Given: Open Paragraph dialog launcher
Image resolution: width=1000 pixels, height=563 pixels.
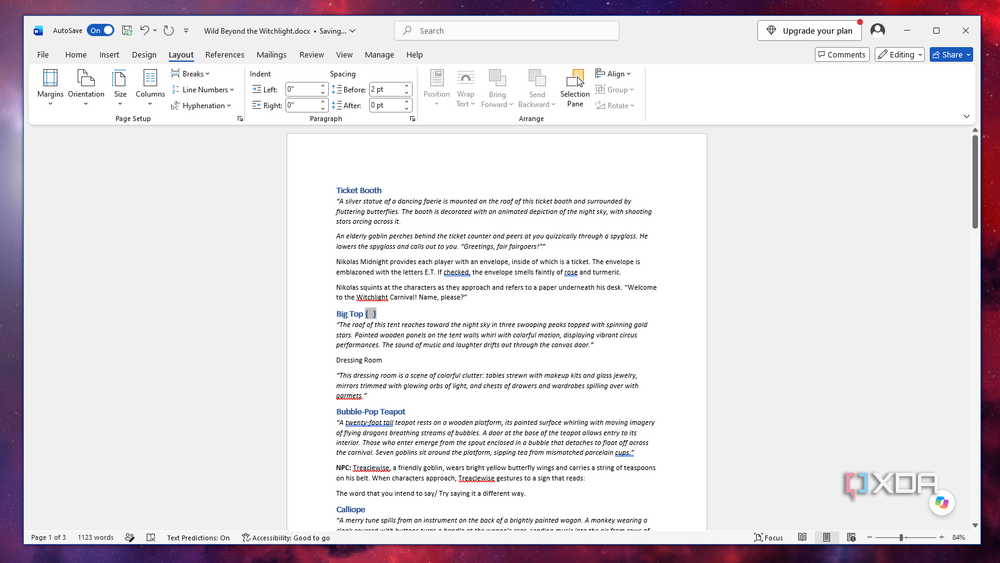Looking at the screenshot, I should coord(412,119).
